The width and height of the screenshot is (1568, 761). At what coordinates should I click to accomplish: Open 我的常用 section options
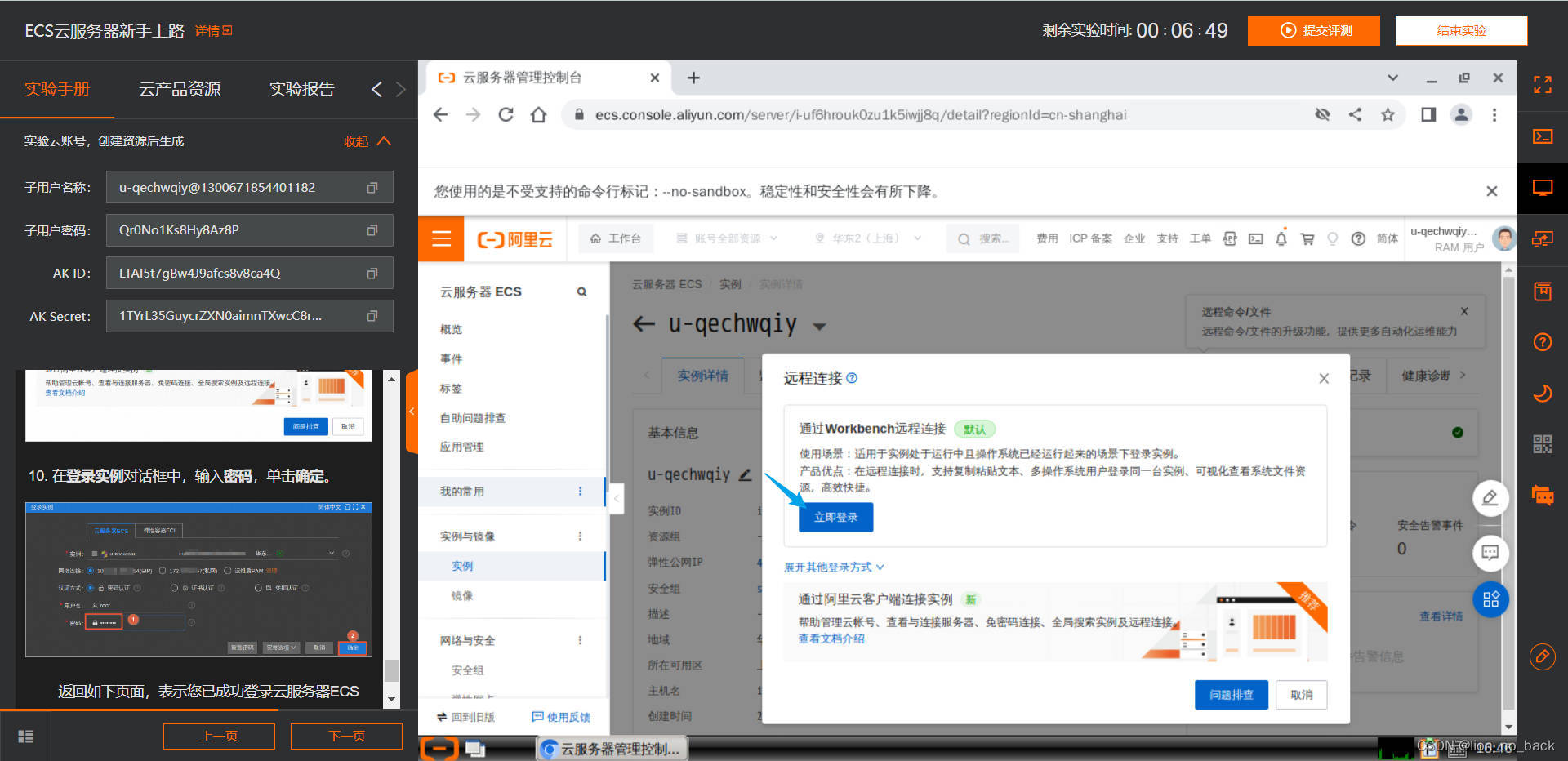pos(580,491)
